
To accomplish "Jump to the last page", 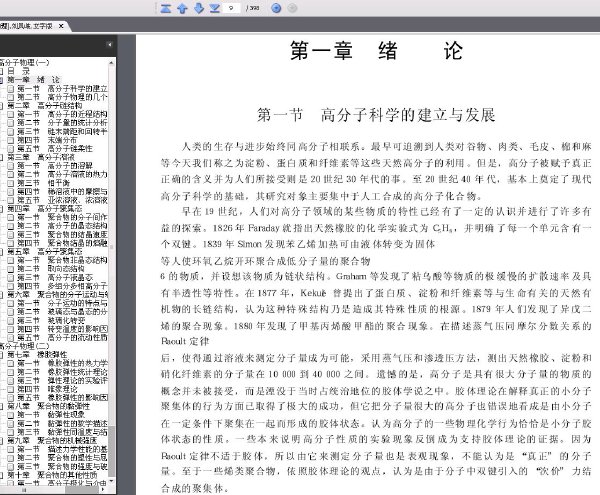I will (x=215, y=8).
